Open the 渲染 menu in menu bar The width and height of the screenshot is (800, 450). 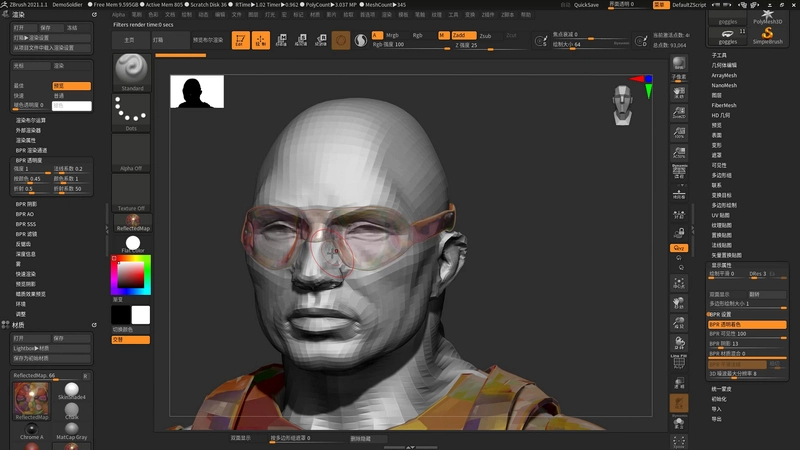(387, 15)
